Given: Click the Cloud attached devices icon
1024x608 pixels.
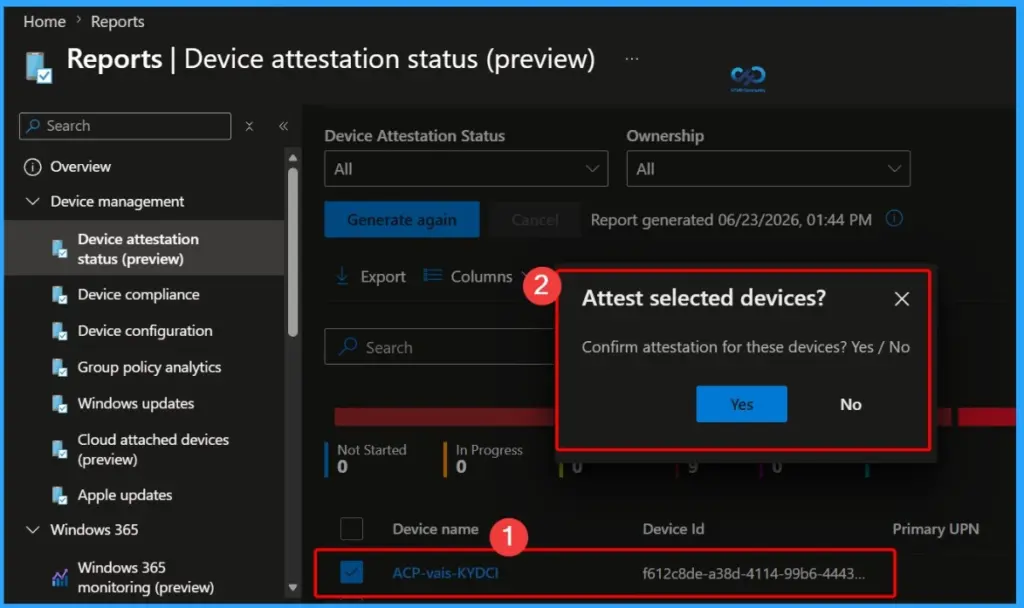Looking at the screenshot, I should tap(59, 449).
